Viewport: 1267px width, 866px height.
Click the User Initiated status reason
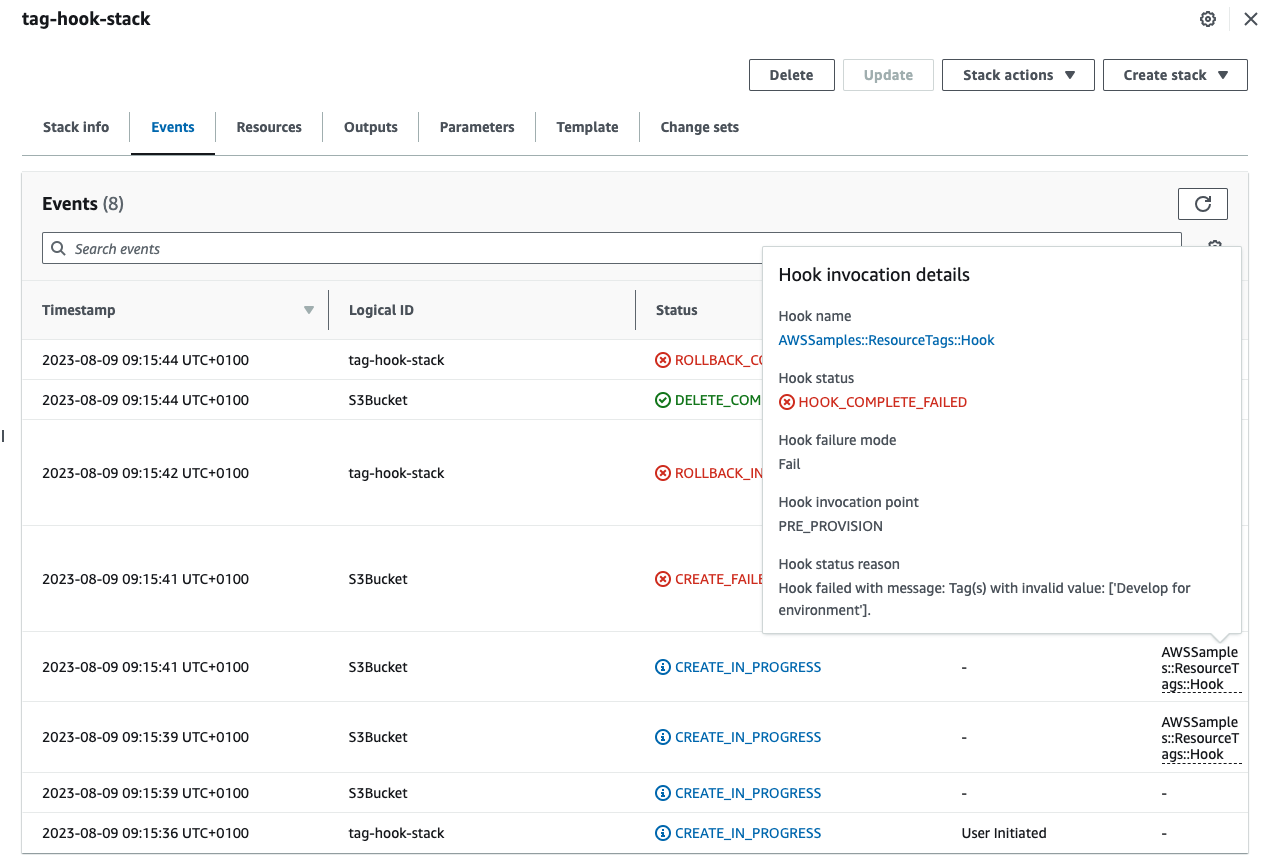click(1004, 833)
